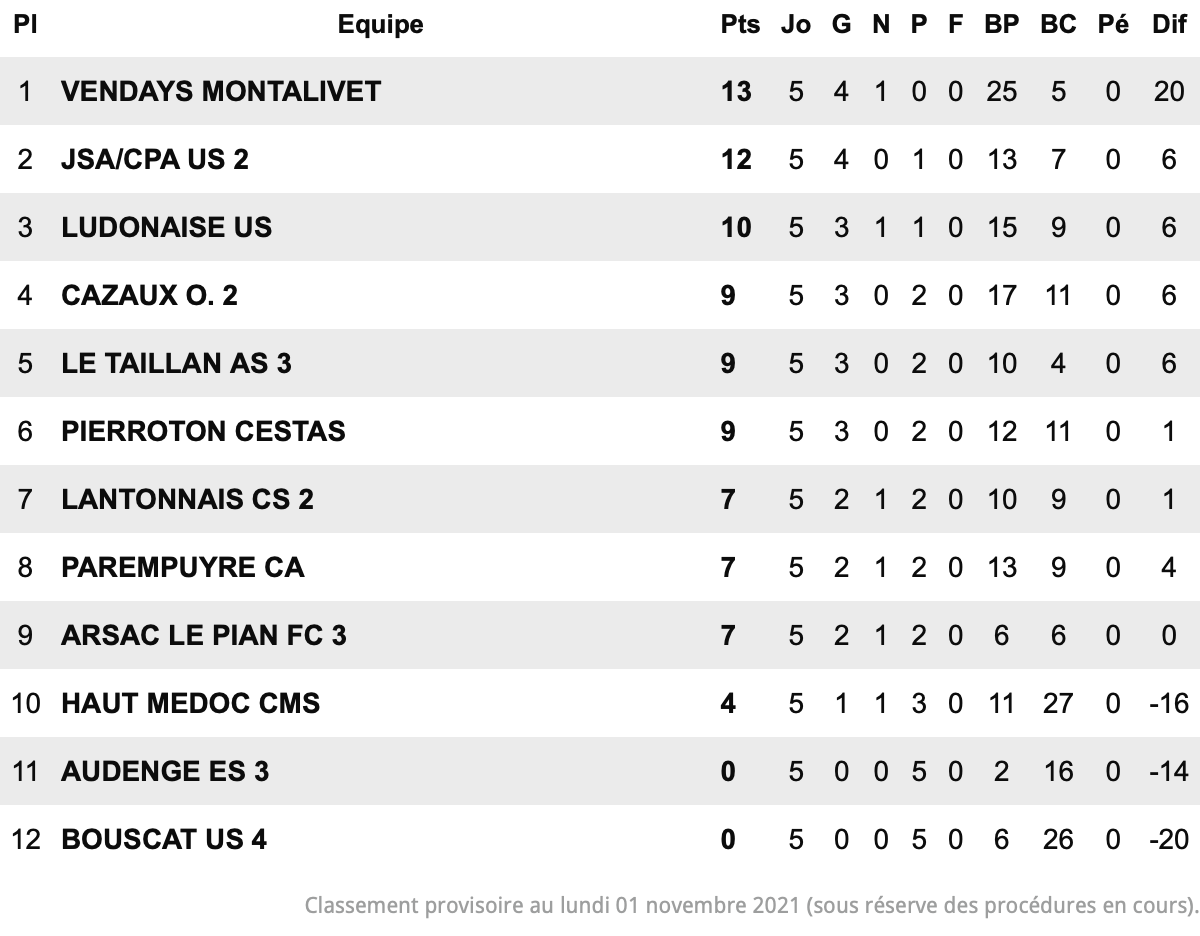
Task: Click the VENDAYS MONTALIVET team name
Action: click(x=221, y=91)
